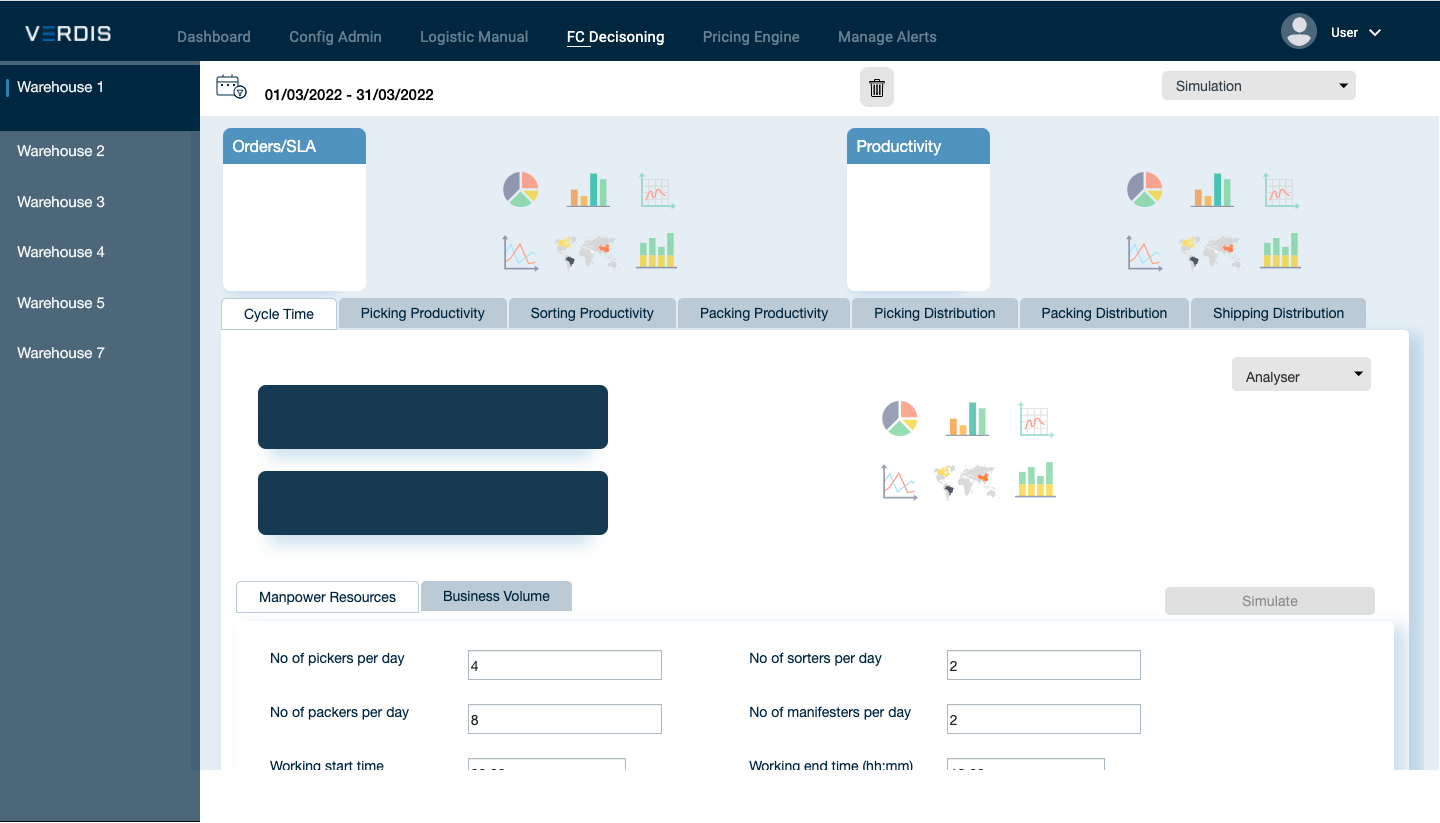The height and width of the screenshot is (823, 1440).
Task: Open the User account menu chevron
Action: 1375,33
